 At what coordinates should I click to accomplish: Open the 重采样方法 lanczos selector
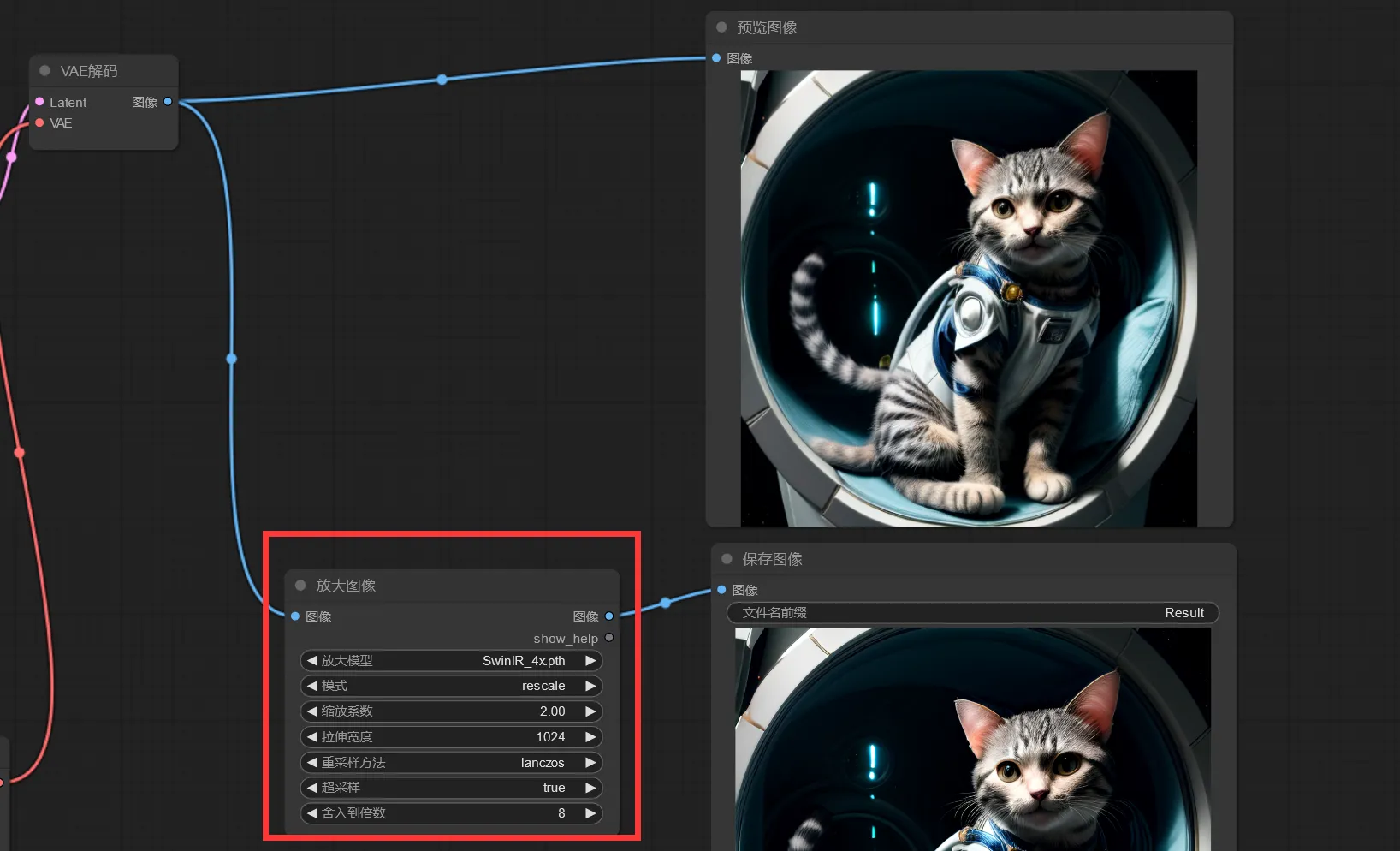click(x=452, y=762)
